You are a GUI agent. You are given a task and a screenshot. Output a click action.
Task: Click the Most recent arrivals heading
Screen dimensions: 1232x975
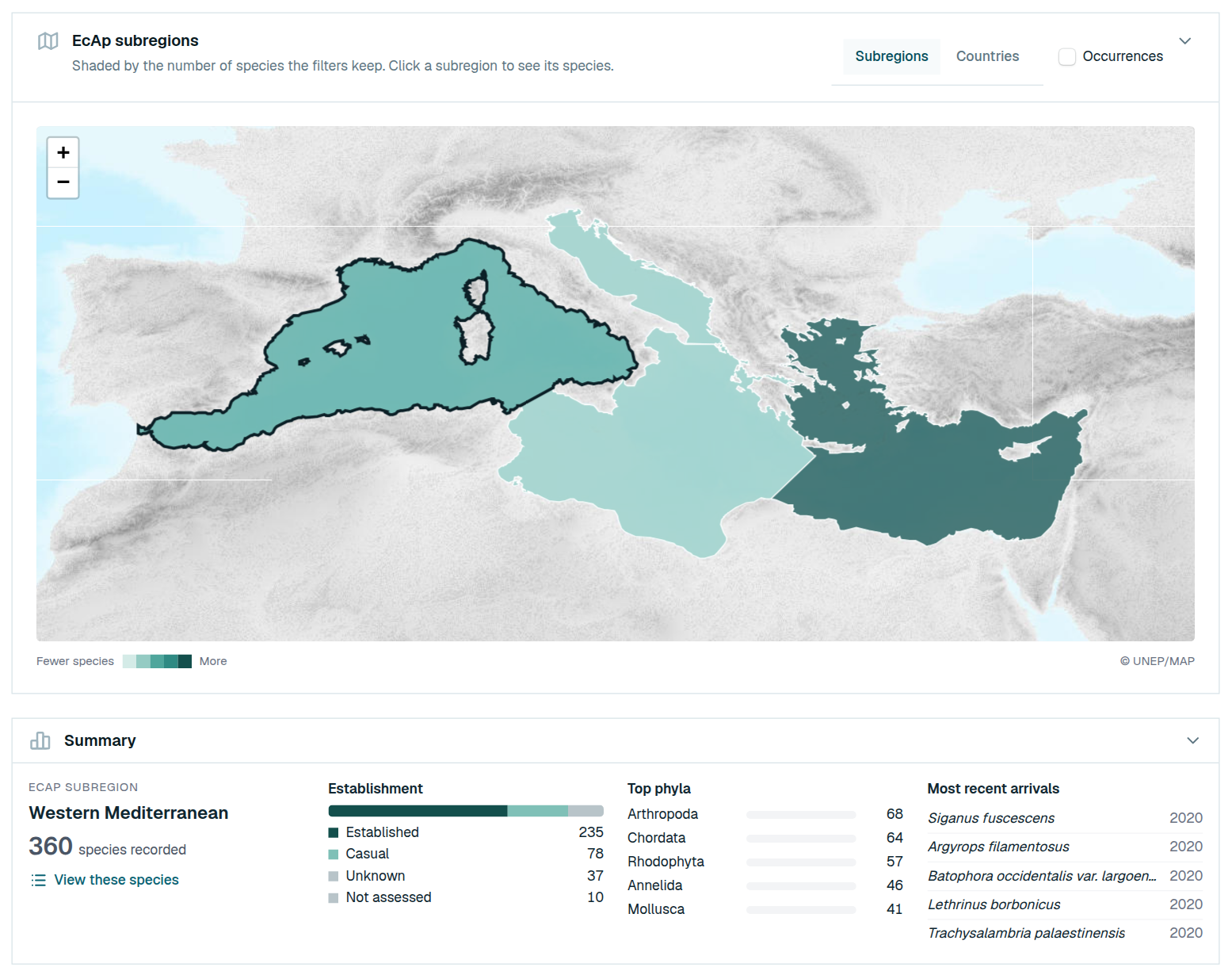pyautogui.click(x=993, y=789)
